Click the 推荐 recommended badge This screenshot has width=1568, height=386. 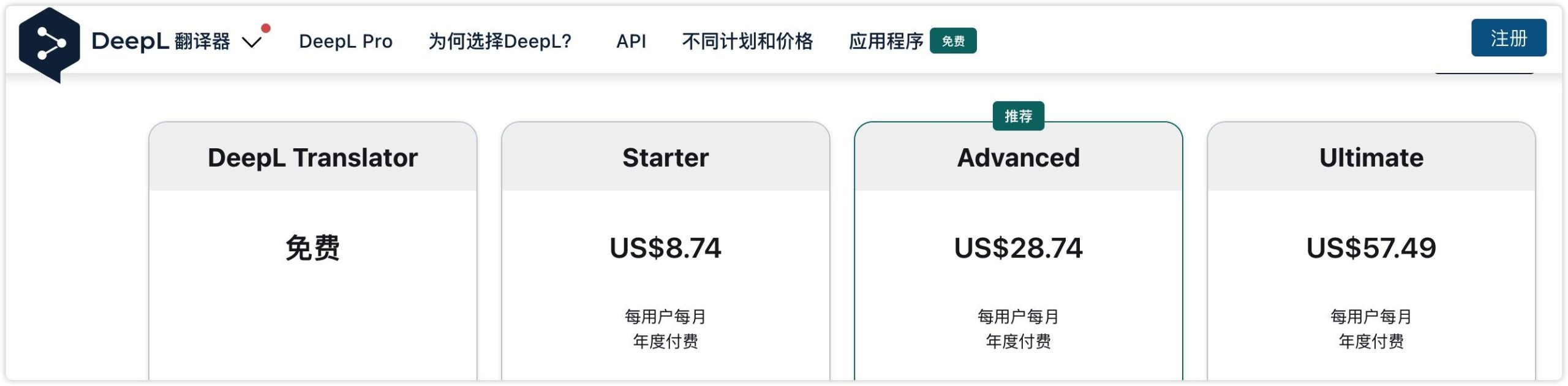1018,116
